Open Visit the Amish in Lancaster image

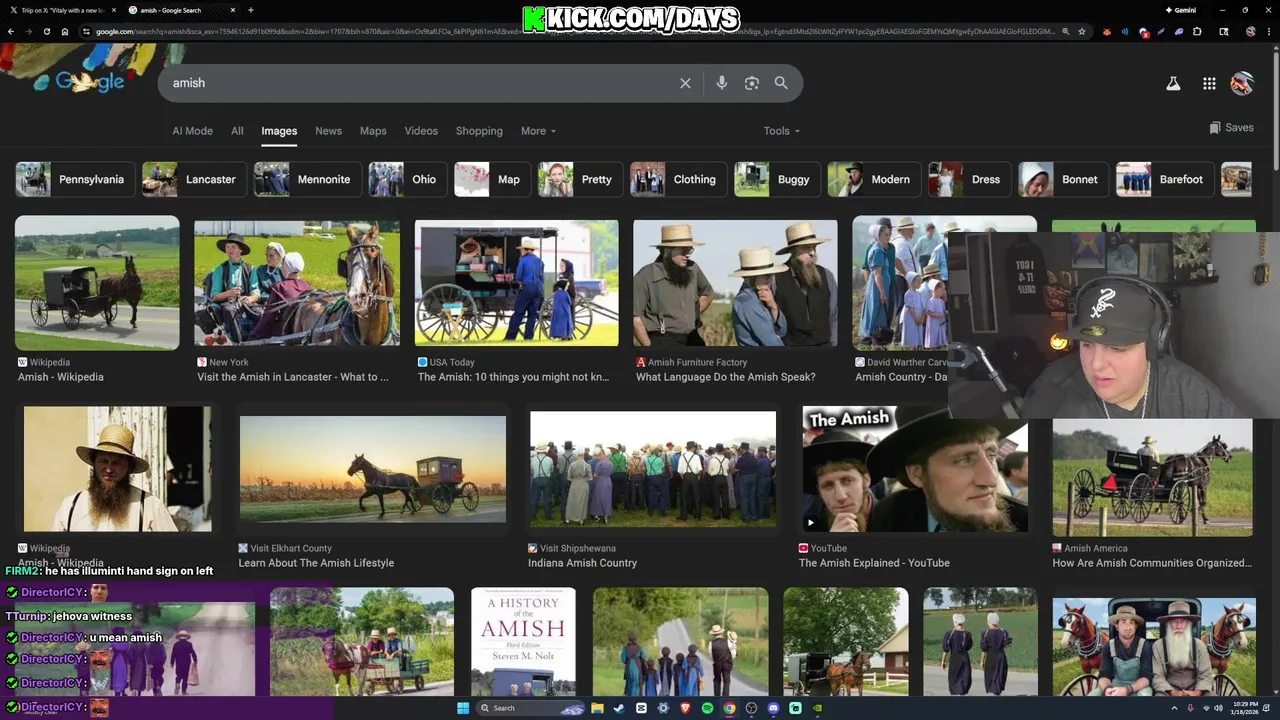[x=297, y=283]
